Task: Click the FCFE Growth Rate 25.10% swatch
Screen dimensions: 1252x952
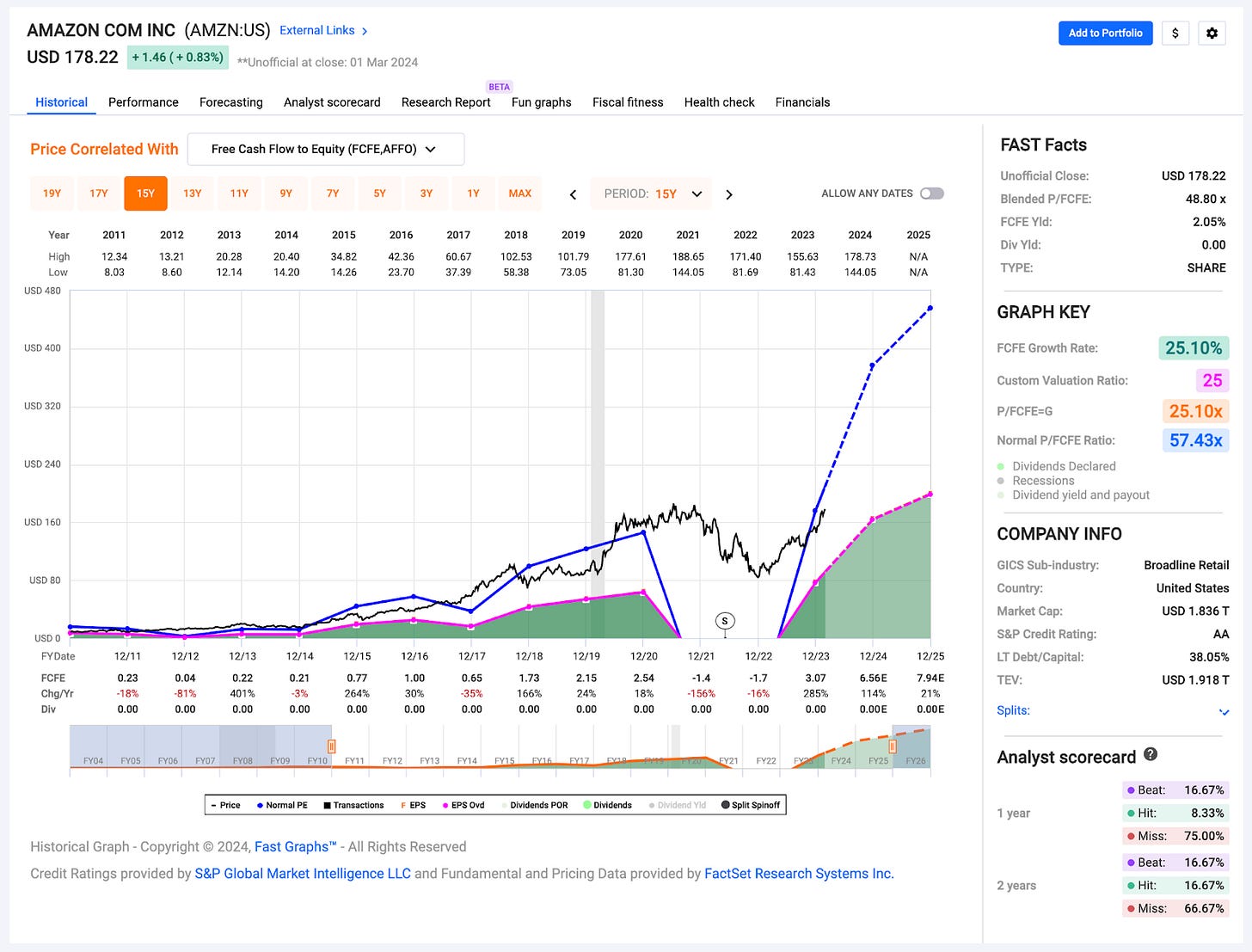Action: pyautogui.click(x=1194, y=348)
